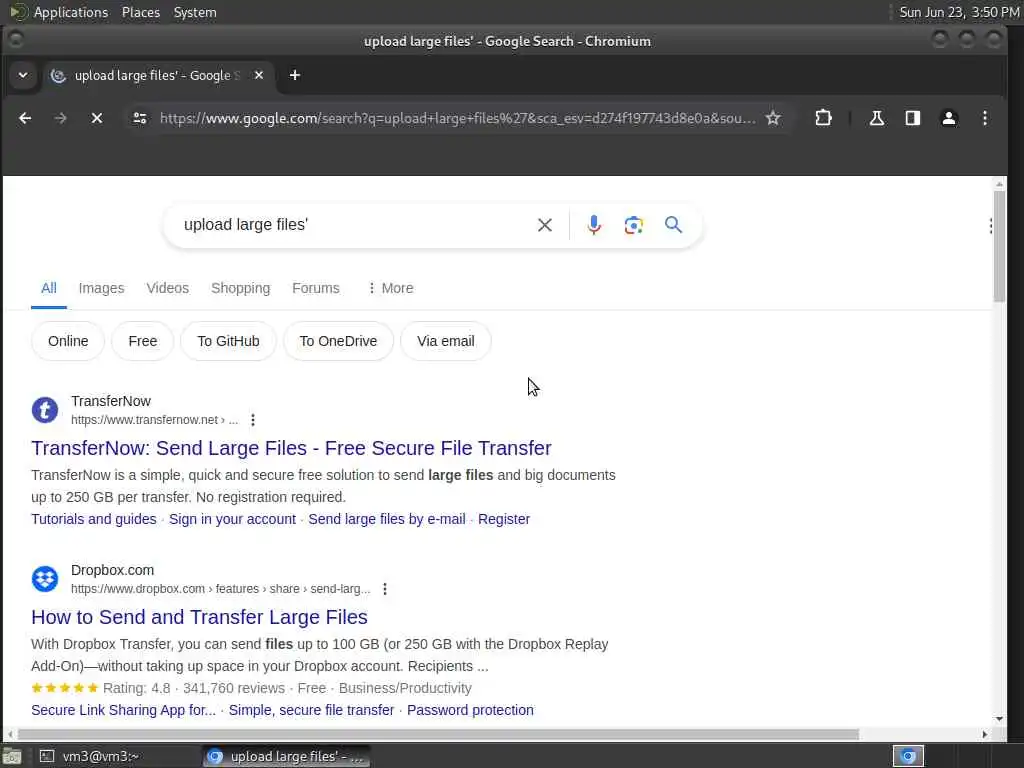1024x768 pixels.
Task: Open Chrome Labs flask icon
Action: point(877,118)
